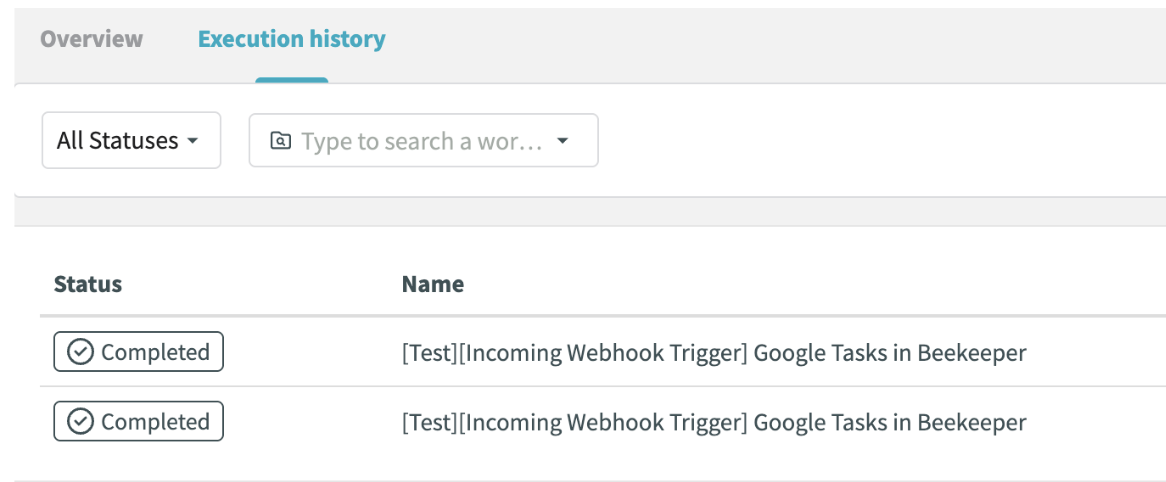Click the 'Completed' text in first row
1166x482 pixels.
point(155,352)
